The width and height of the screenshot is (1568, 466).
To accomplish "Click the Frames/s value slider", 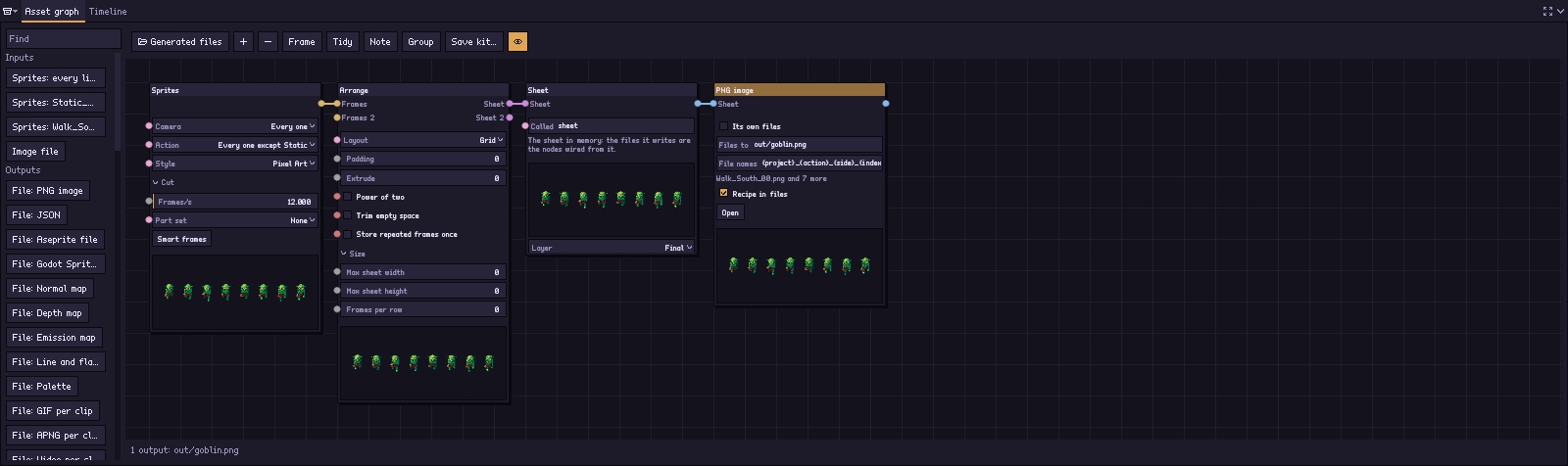I will 235,202.
